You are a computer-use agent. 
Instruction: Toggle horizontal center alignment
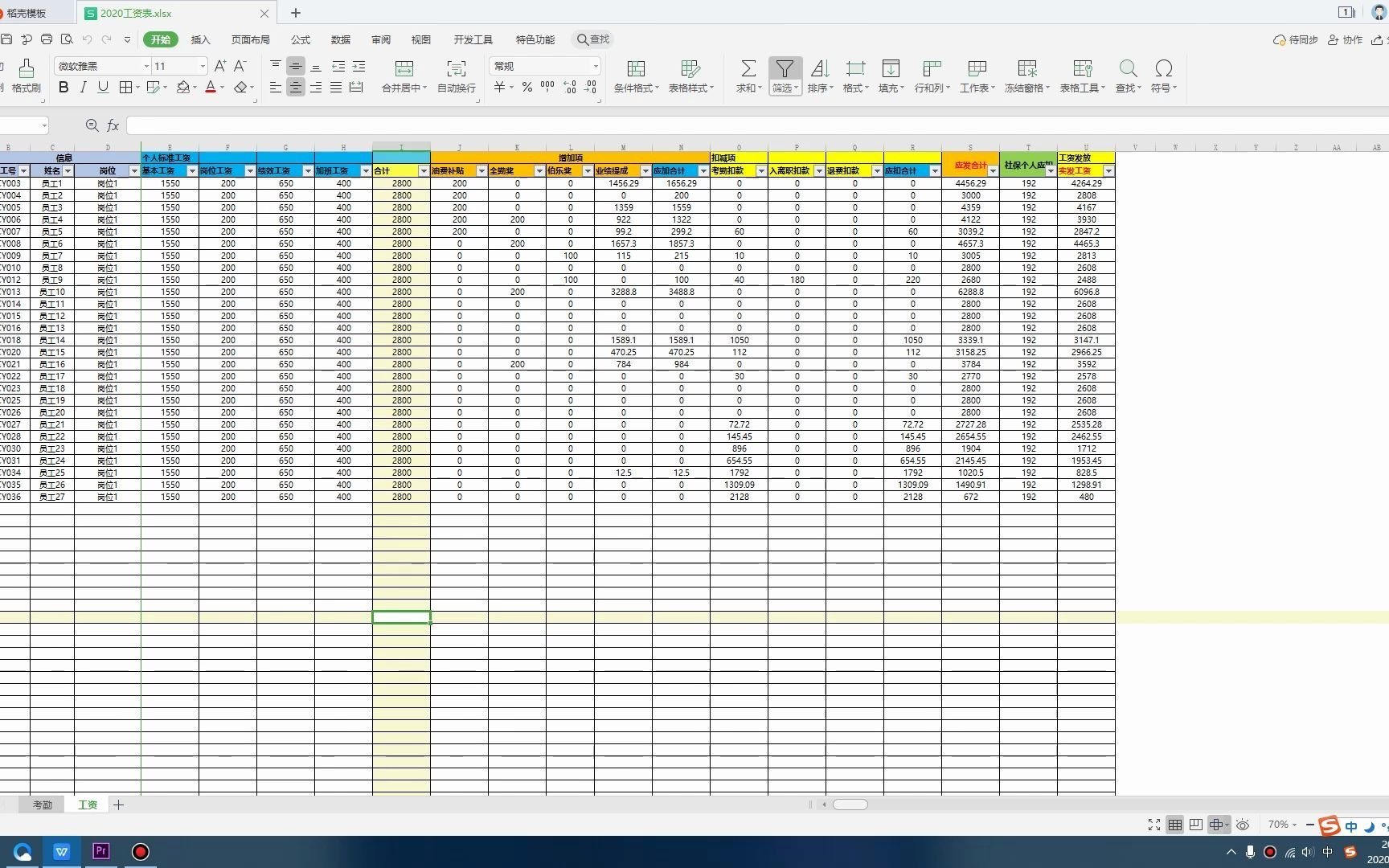tap(296, 88)
